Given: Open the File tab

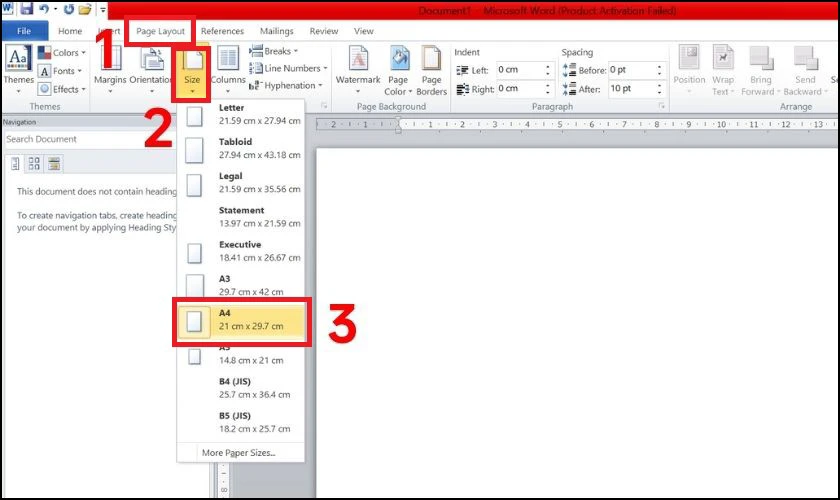Looking at the screenshot, I should pyautogui.click(x=24, y=31).
